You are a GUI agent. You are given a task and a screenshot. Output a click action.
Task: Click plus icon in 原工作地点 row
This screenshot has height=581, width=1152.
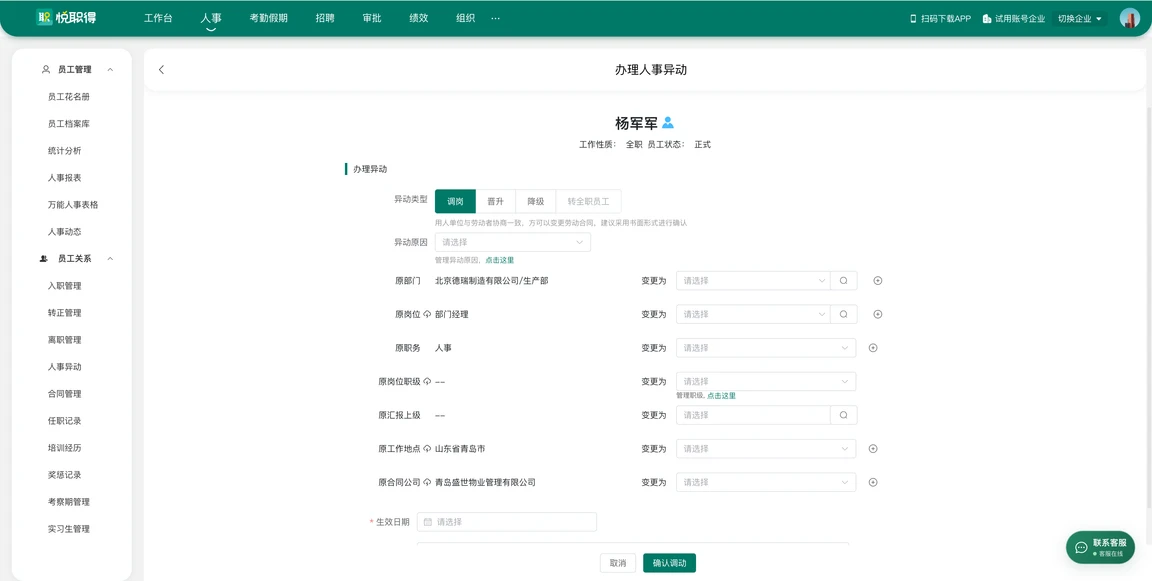pos(873,449)
